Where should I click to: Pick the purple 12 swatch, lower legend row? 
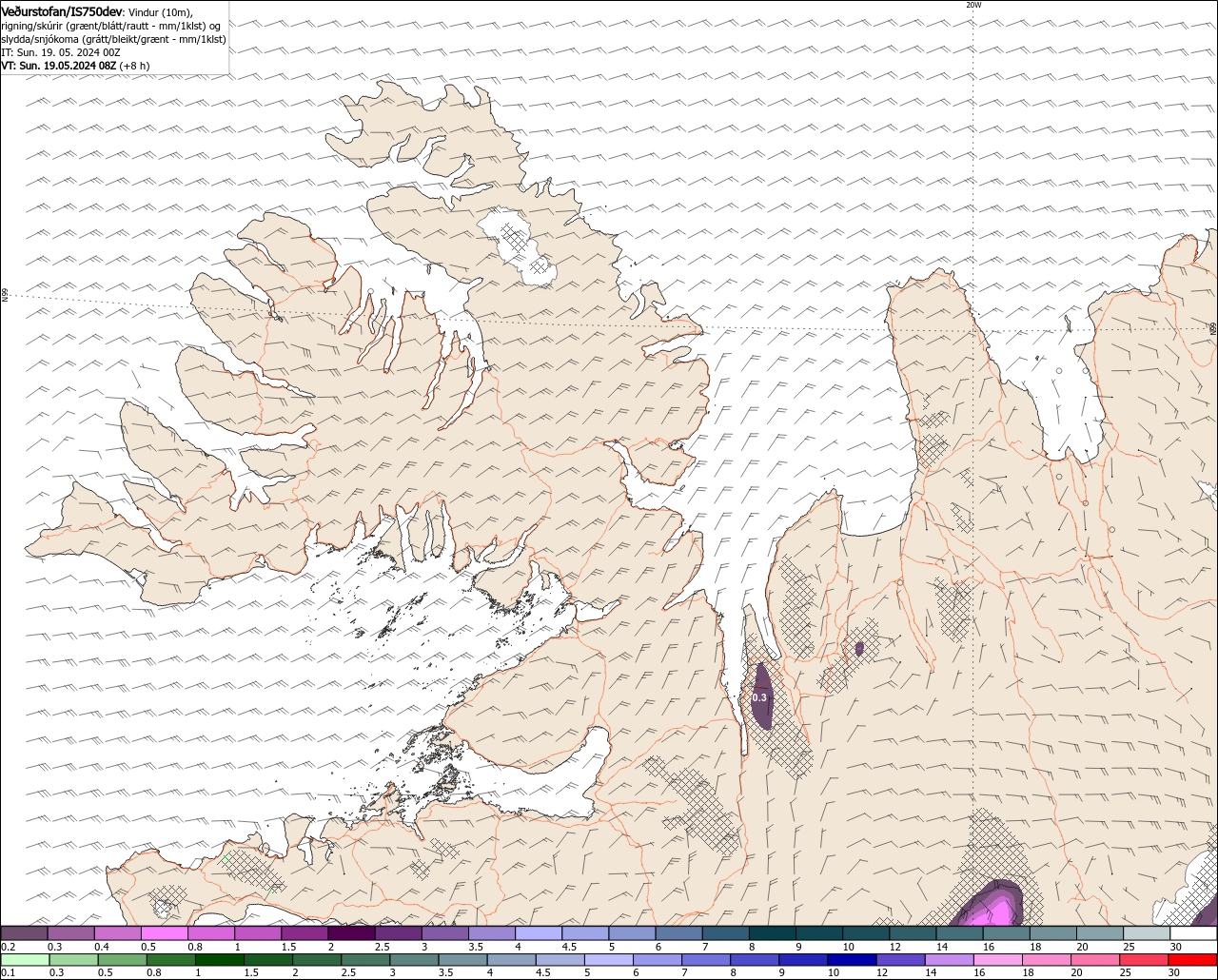(900, 960)
